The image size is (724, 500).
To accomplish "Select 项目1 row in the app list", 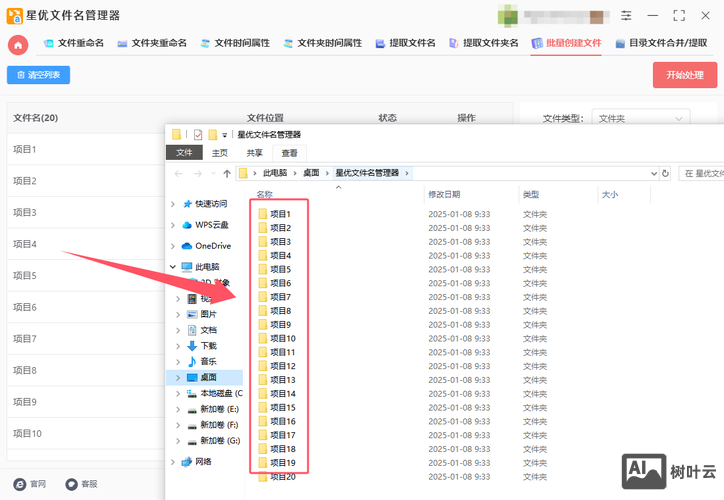I will [x=86, y=150].
